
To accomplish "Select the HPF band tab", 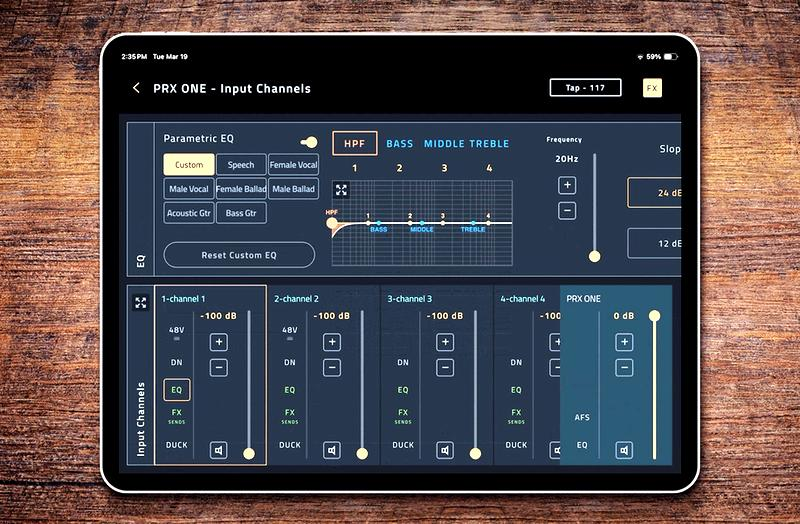I will [355, 143].
